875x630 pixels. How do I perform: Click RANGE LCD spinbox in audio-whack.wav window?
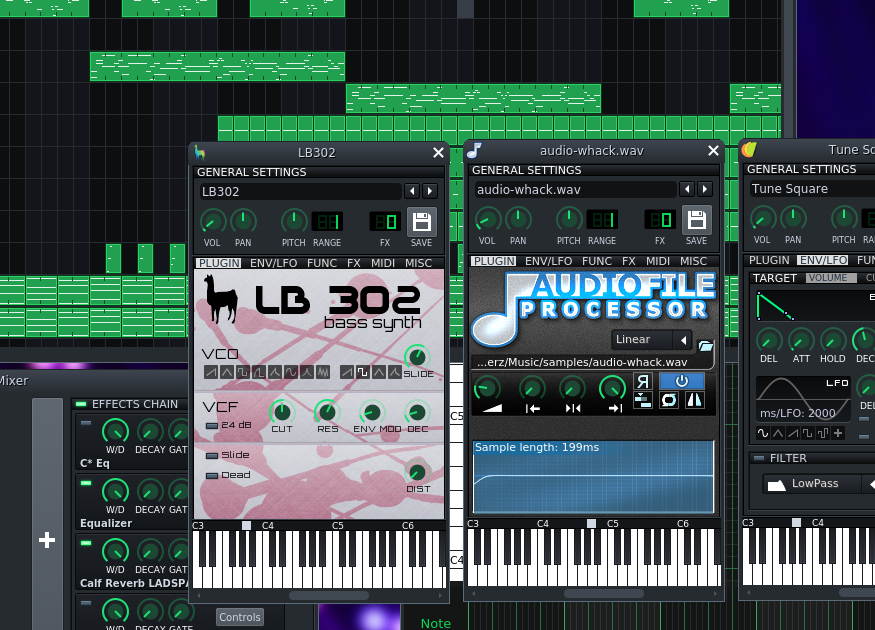[602, 220]
